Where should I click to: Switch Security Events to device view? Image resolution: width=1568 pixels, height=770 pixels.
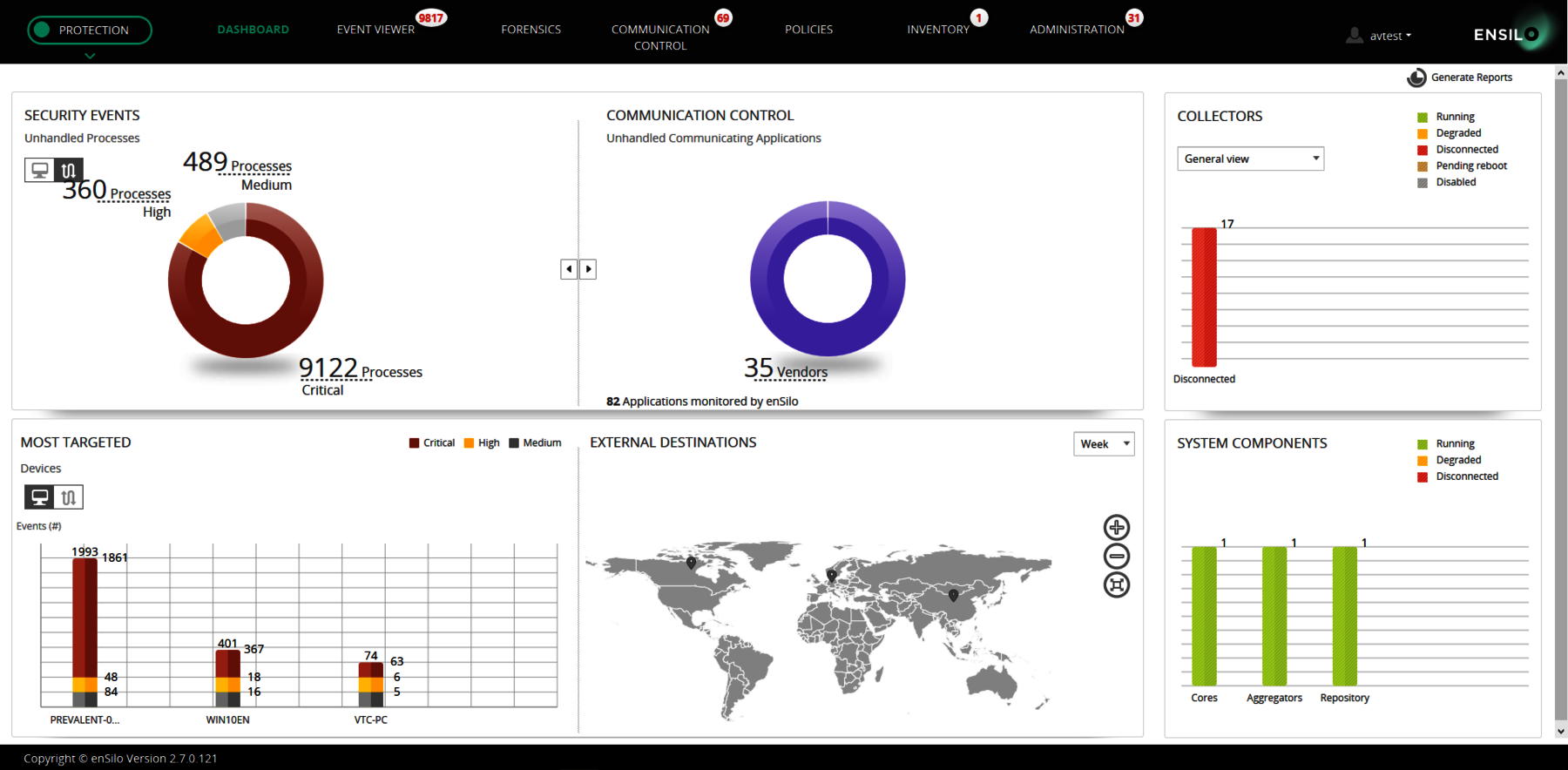coord(39,170)
